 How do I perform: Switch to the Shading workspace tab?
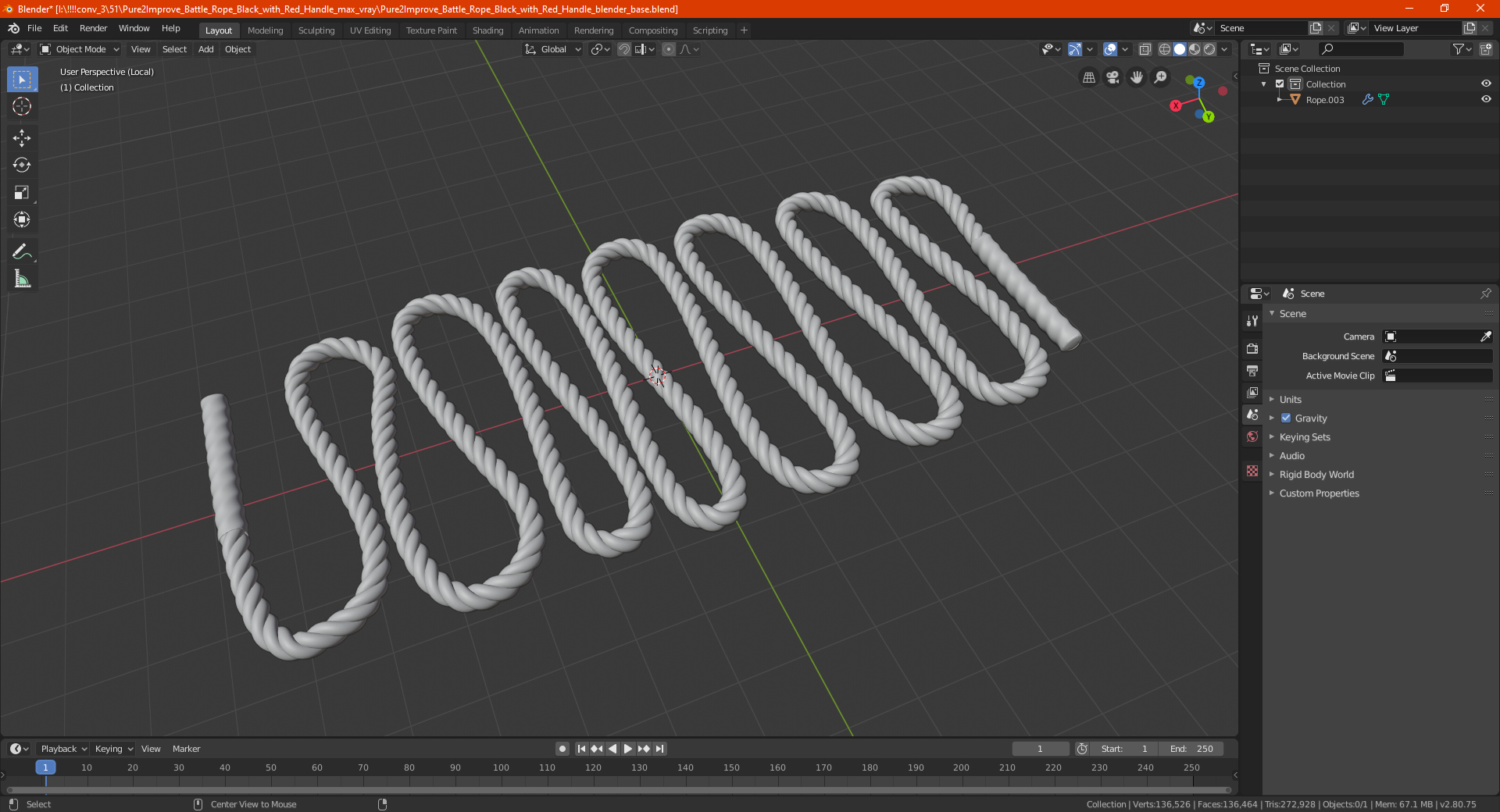pos(487,30)
